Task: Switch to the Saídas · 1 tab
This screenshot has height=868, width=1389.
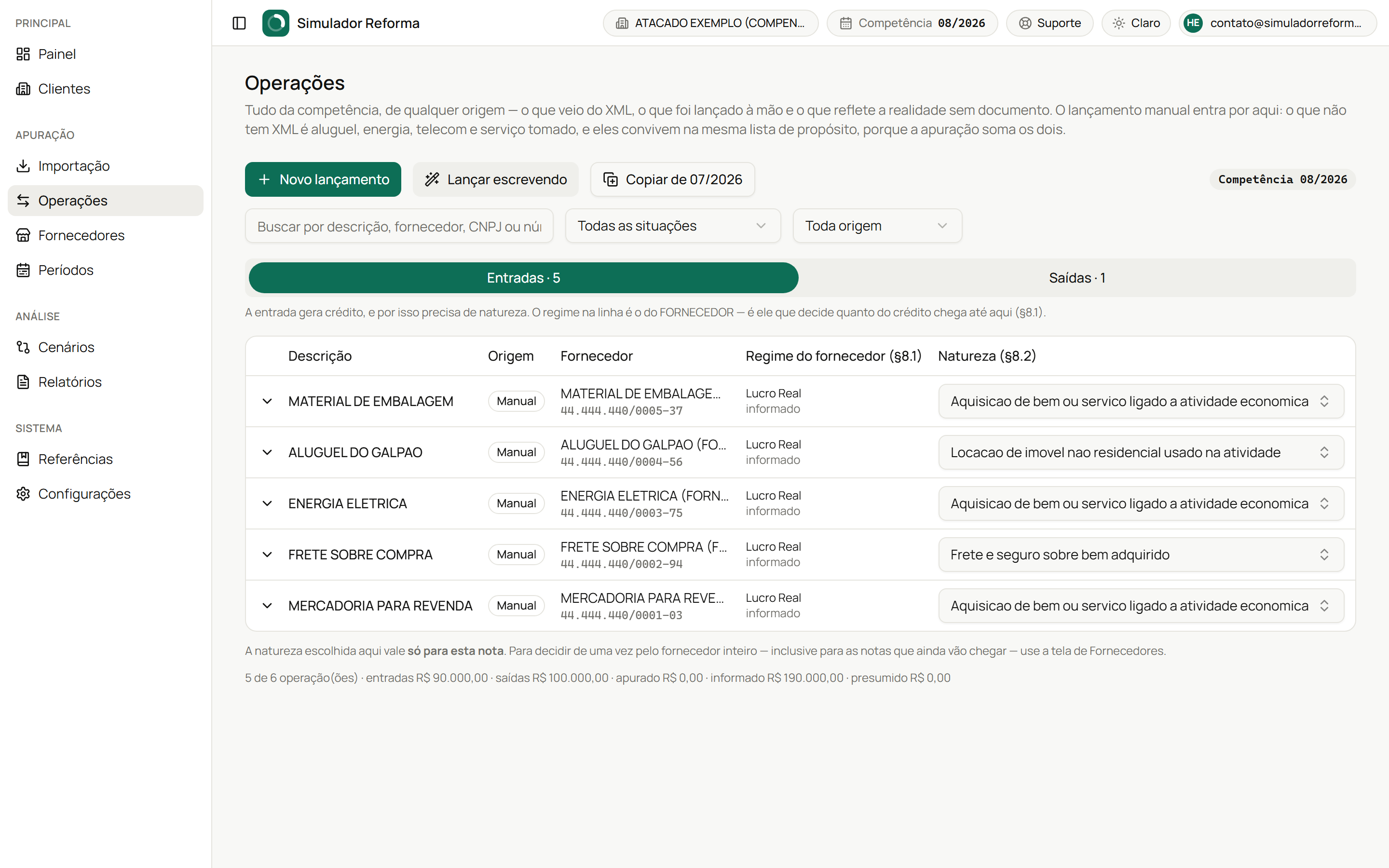Action: [x=1077, y=278]
